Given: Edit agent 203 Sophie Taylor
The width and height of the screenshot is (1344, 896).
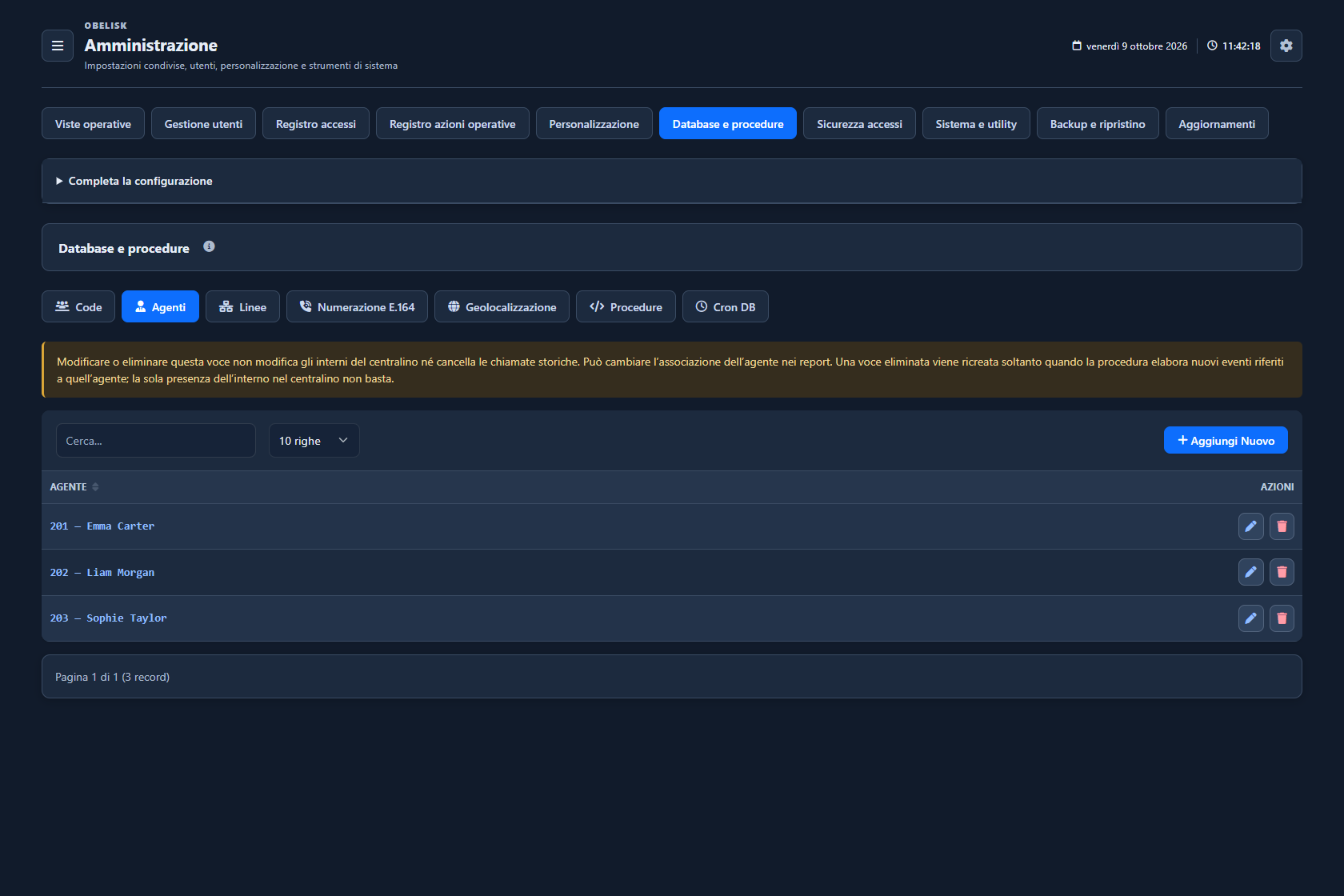Looking at the screenshot, I should 1250,618.
